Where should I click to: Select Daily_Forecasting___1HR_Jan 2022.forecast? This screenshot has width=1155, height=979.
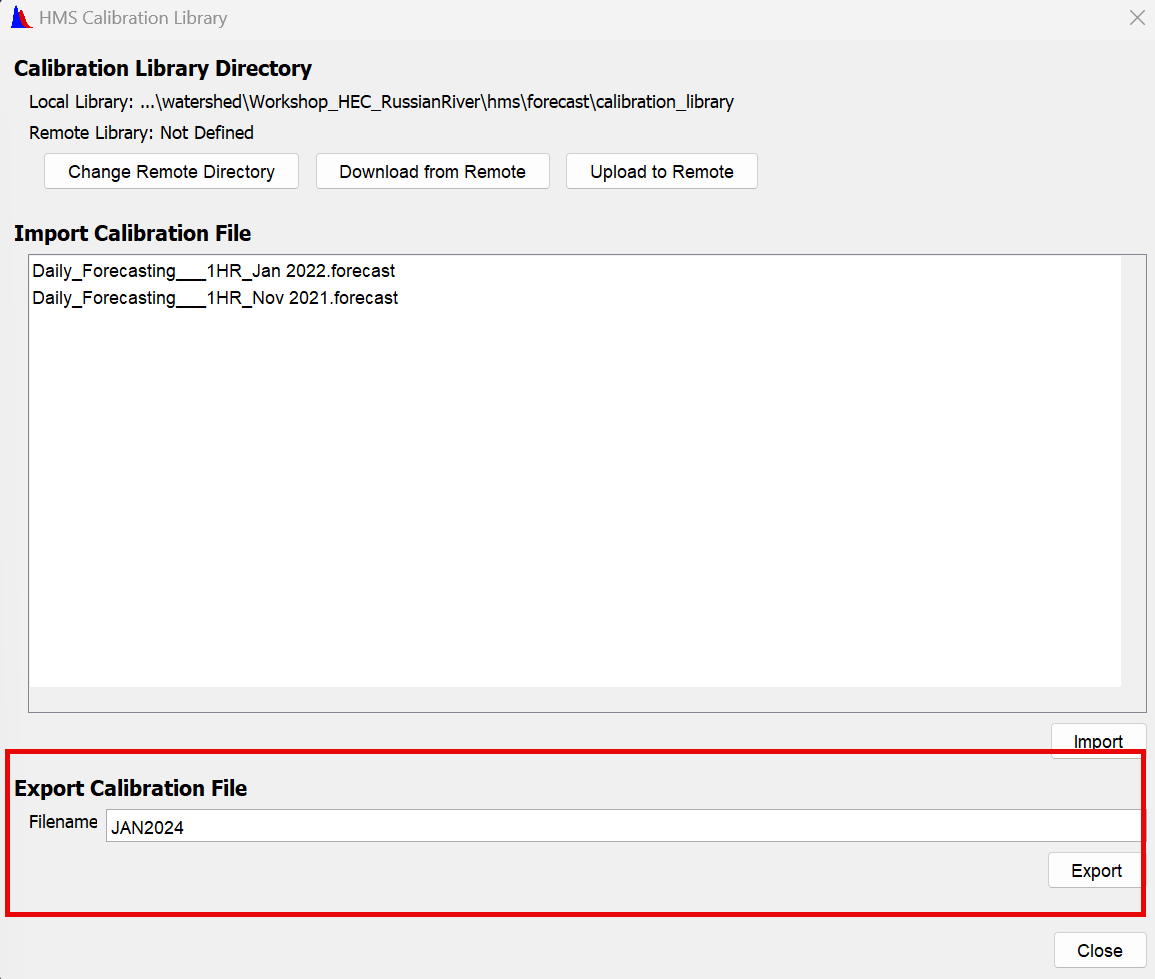pos(213,270)
